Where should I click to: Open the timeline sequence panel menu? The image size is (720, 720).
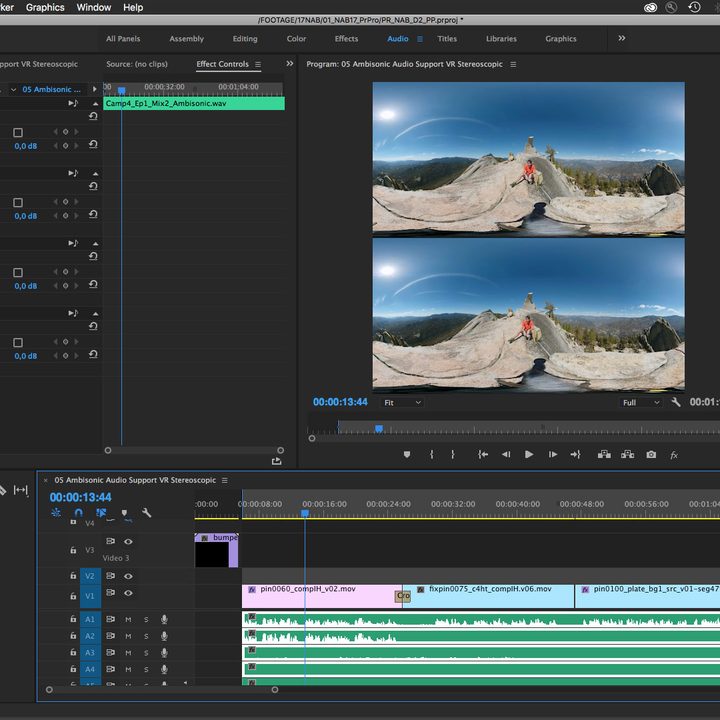tap(225, 480)
